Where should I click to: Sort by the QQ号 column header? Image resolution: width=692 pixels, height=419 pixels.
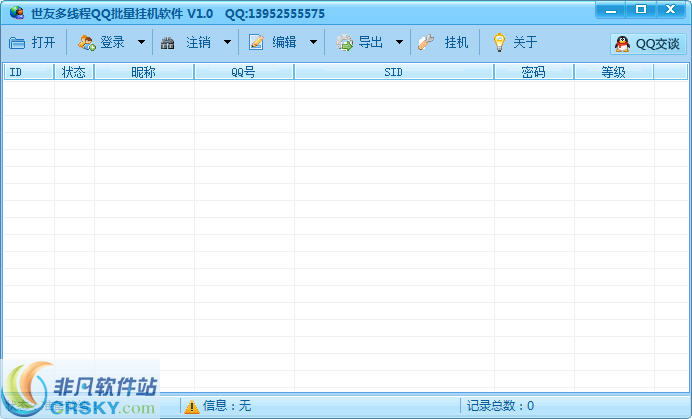click(244, 72)
